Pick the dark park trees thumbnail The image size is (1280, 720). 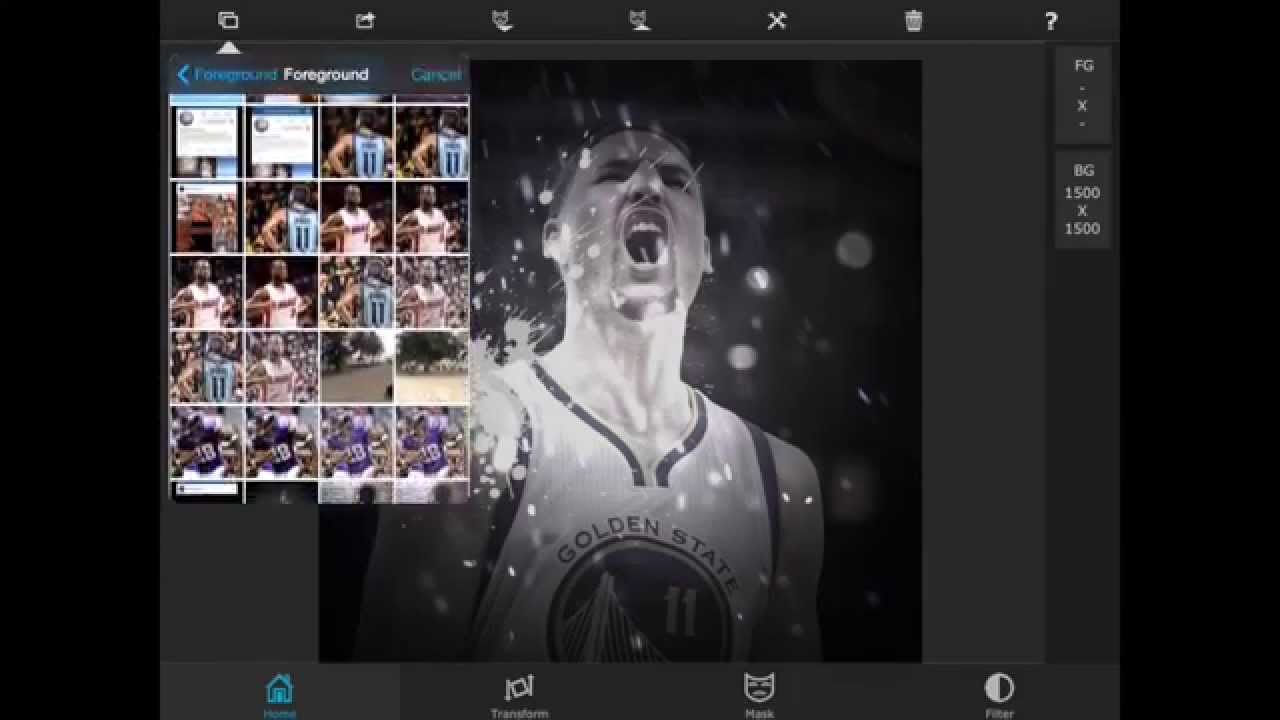pyautogui.click(x=356, y=367)
